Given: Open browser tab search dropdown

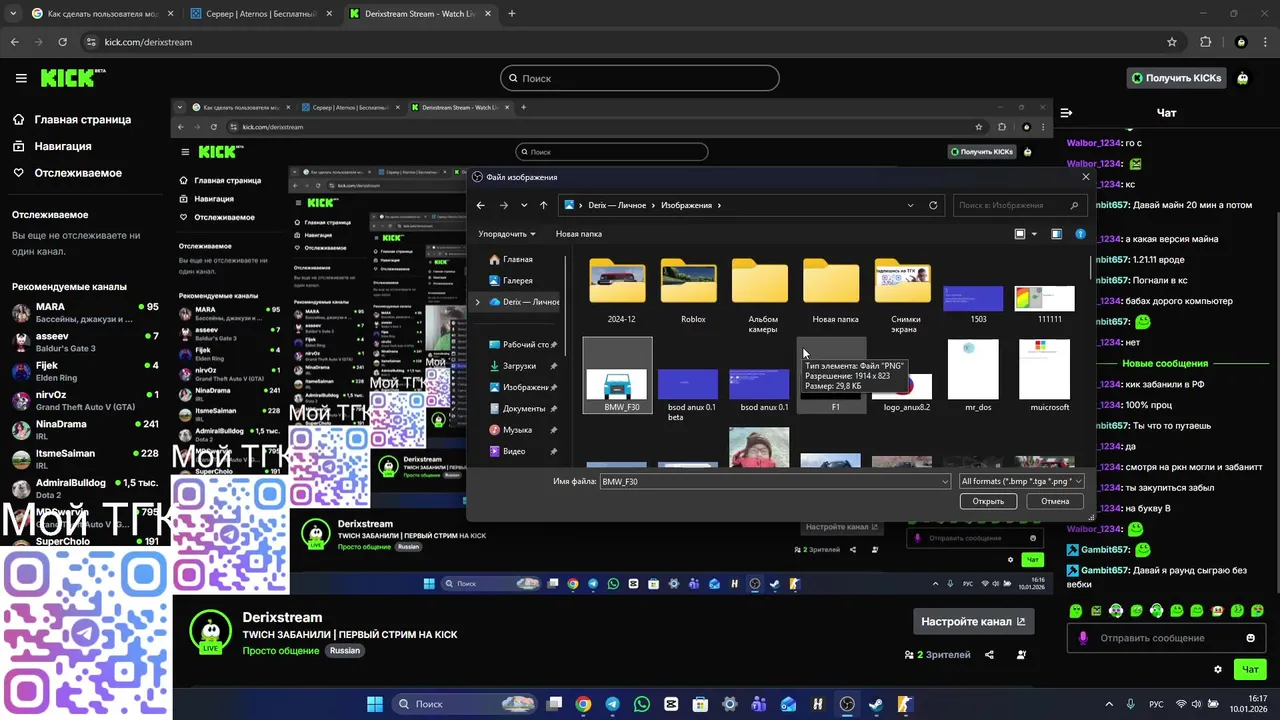Looking at the screenshot, I should pyautogui.click(x=12, y=14).
